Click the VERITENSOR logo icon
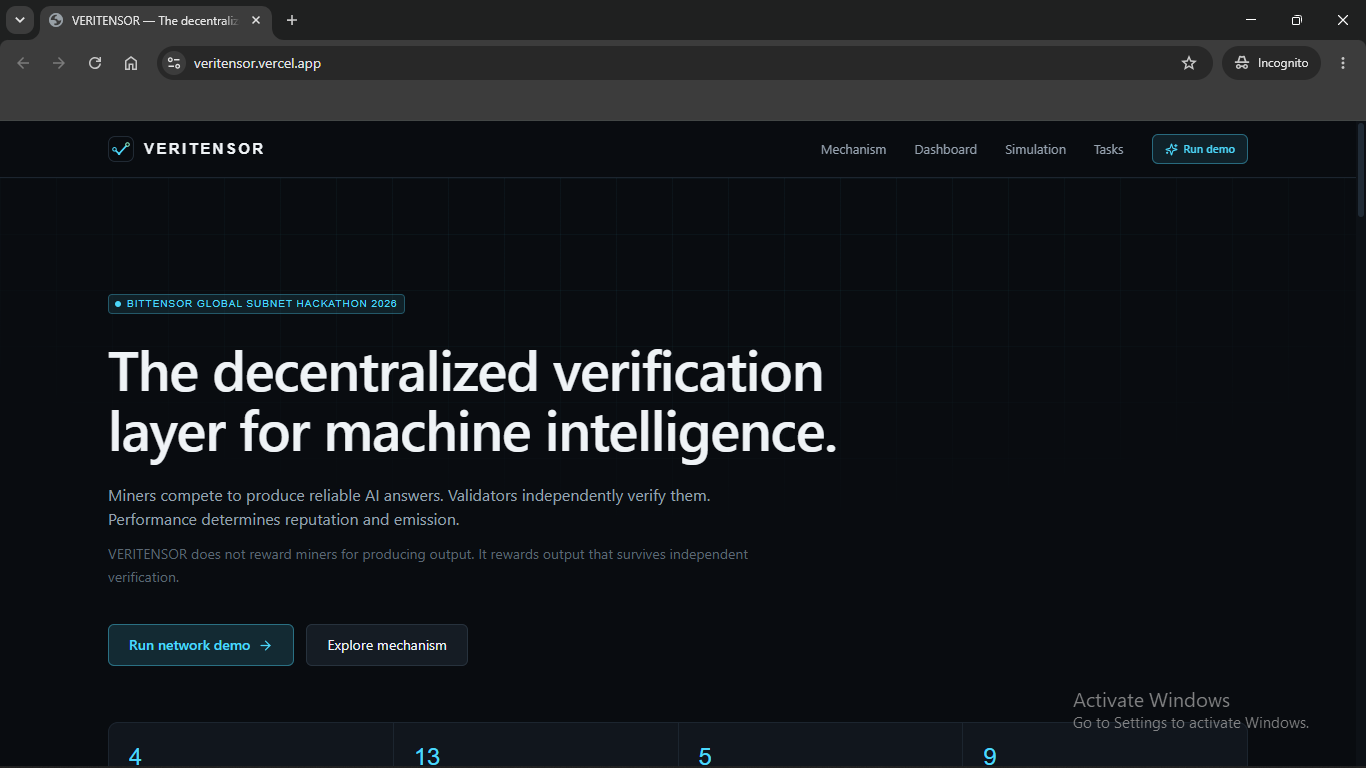Screen dimensions: 1366x768 click(x=121, y=149)
